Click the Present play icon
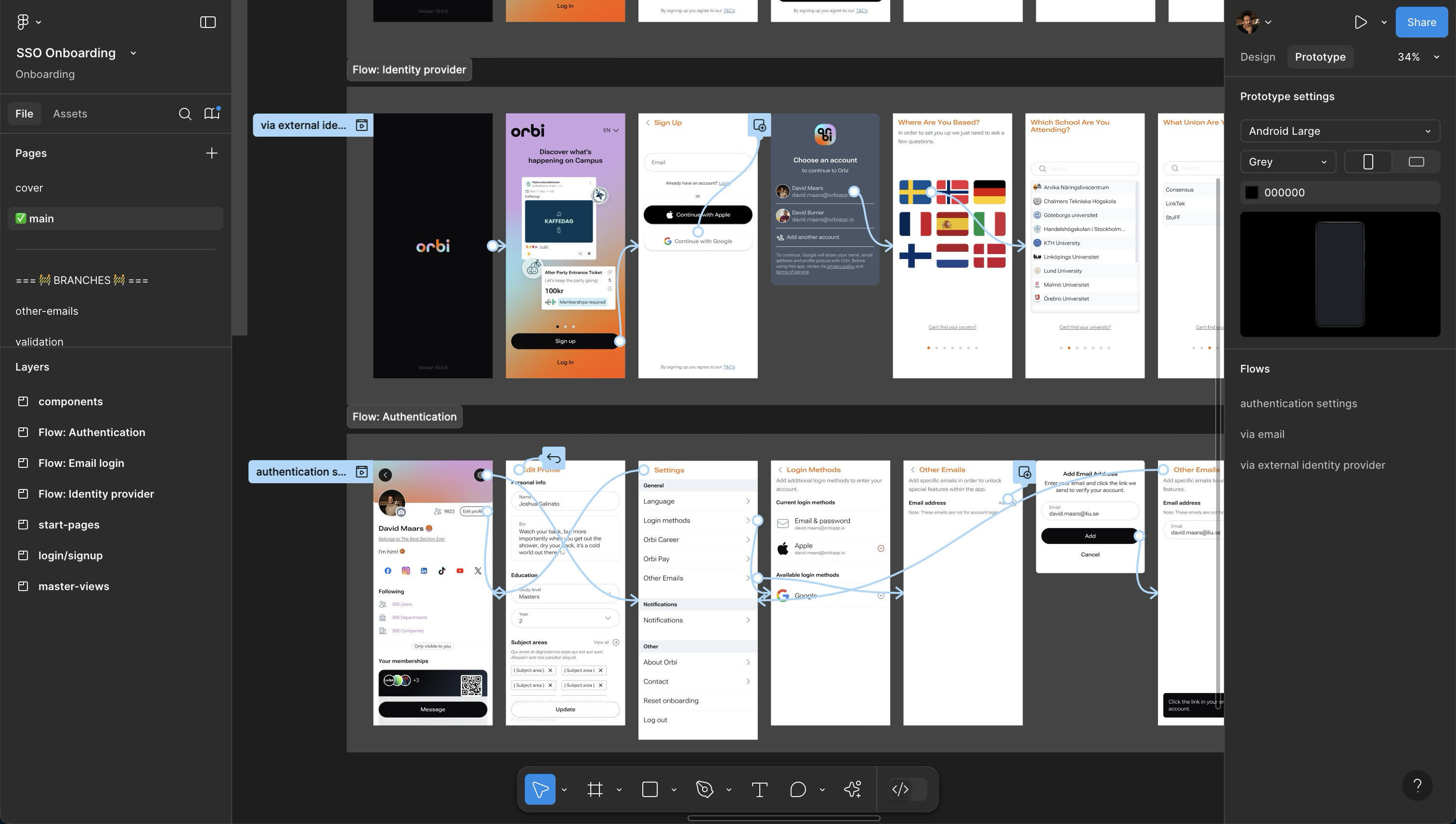1456x824 pixels. (1360, 22)
